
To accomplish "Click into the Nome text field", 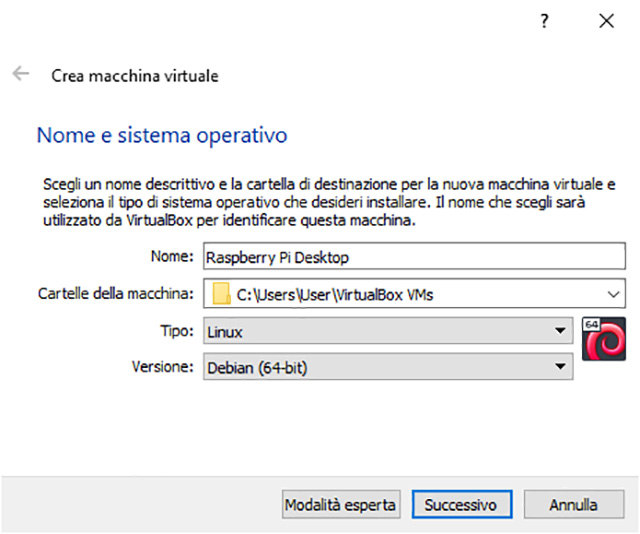I will click(x=412, y=257).
